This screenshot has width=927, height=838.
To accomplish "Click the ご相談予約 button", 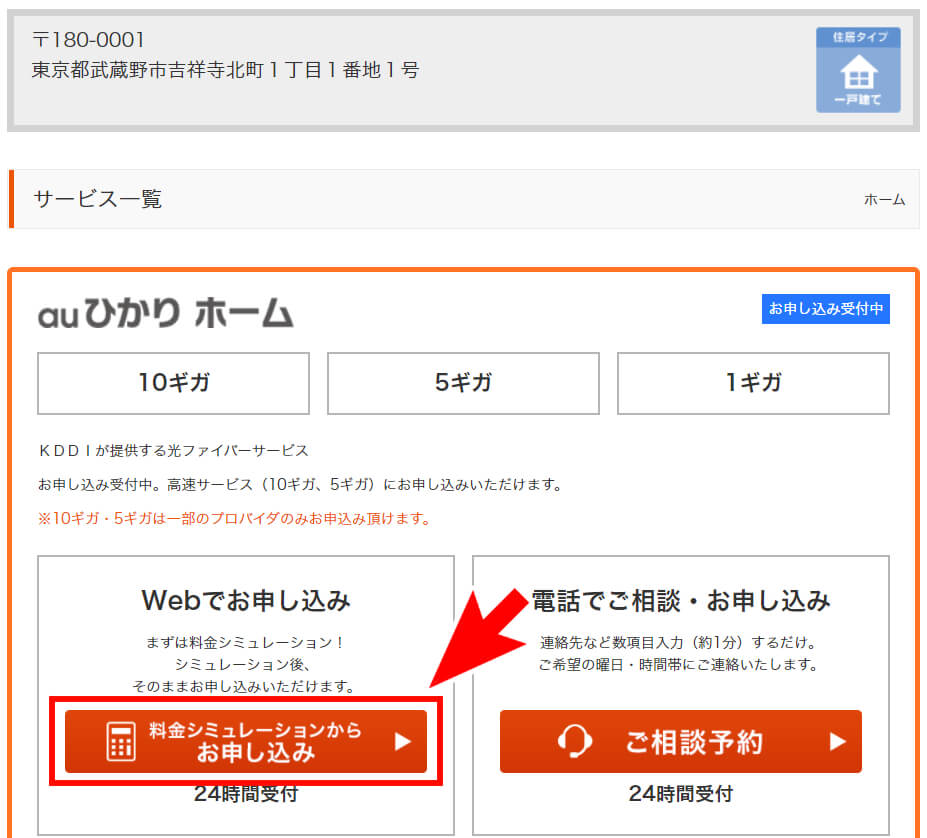I will [x=680, y=741].
